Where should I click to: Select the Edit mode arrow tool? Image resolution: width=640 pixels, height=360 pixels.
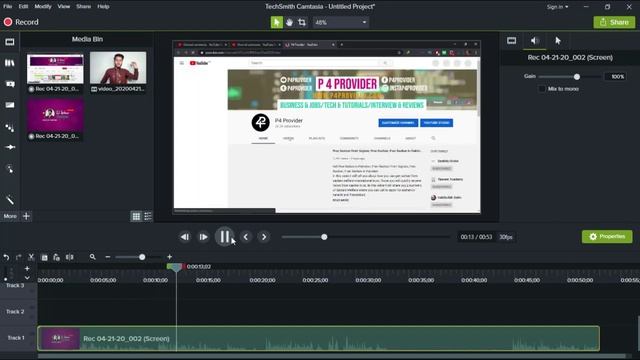277,22
